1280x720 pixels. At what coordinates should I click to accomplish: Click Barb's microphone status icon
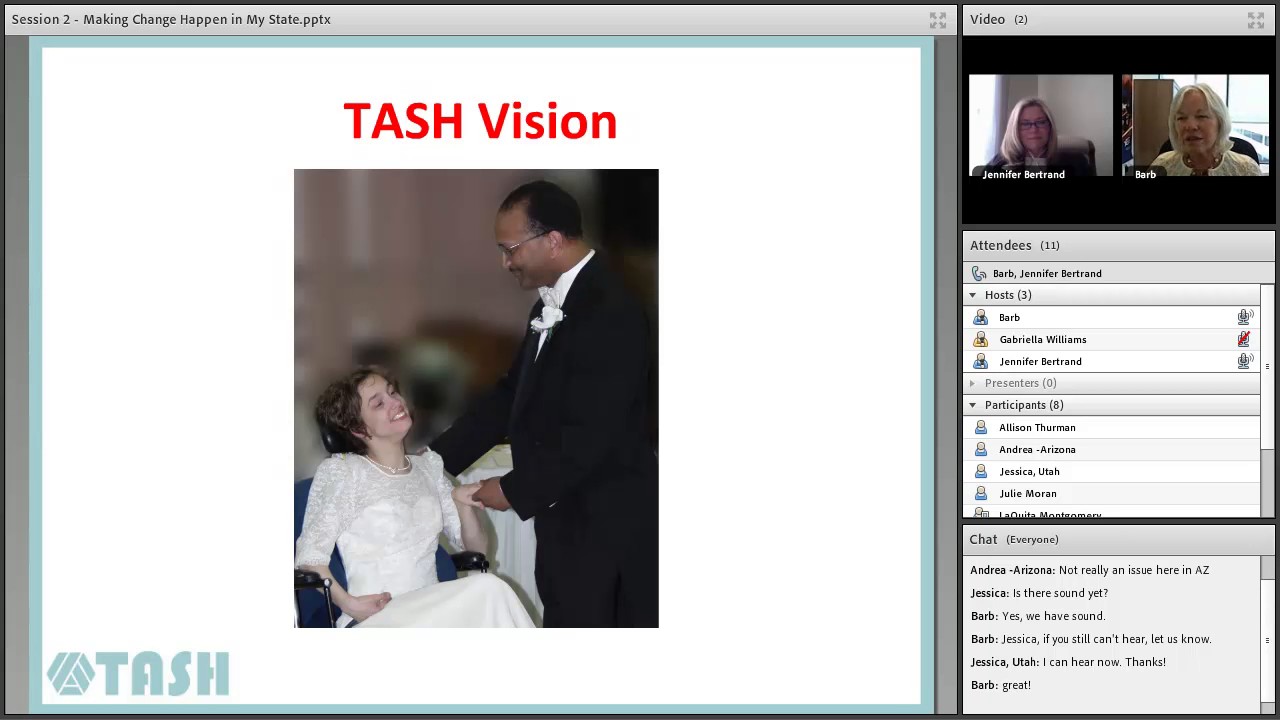click(x=1245, y=317)
